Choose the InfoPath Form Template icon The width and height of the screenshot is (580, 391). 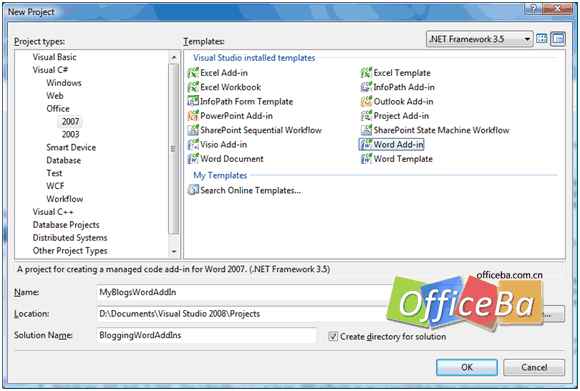click(193, 101)
